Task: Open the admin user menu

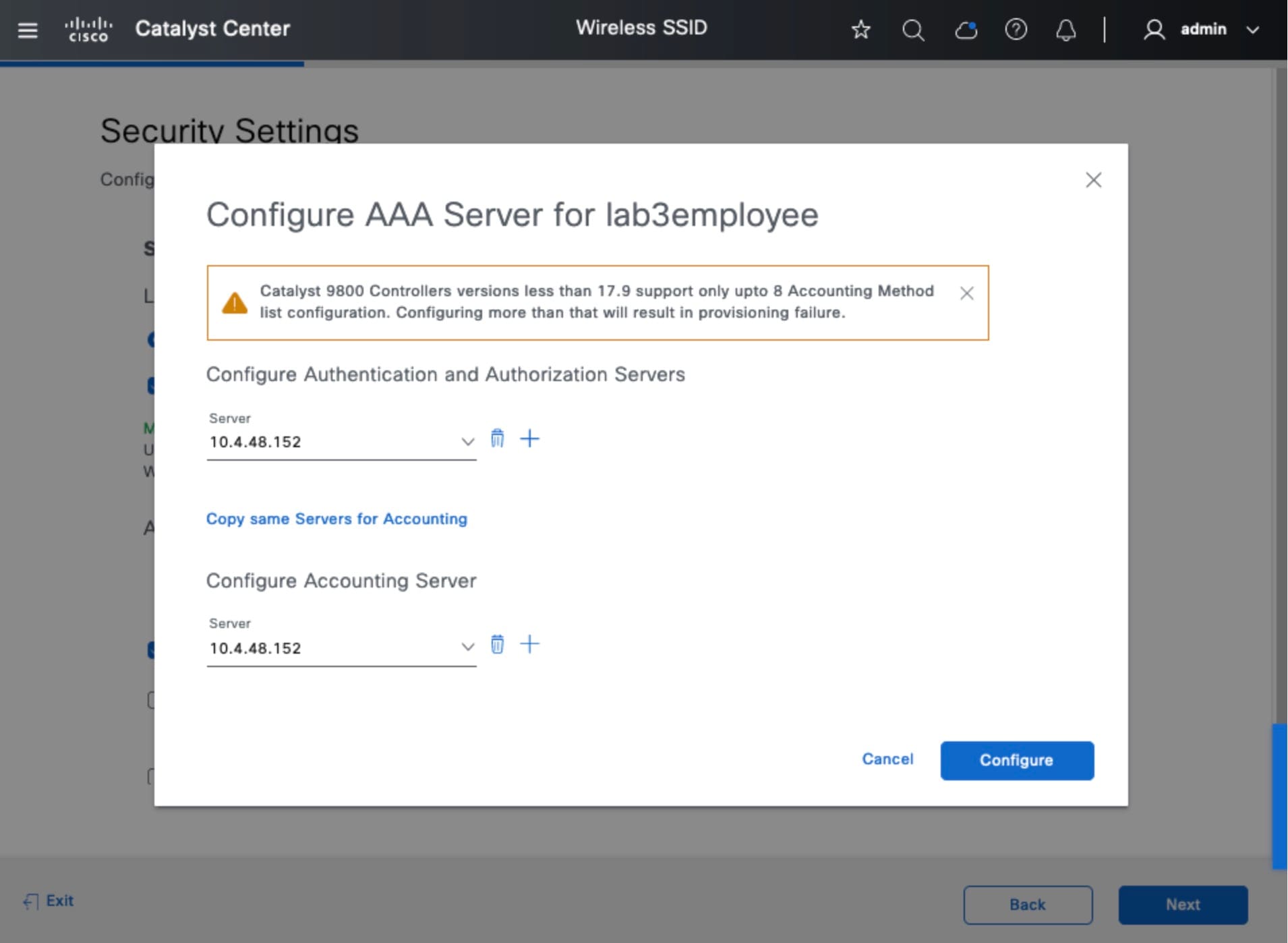Action: [1202, 30]
